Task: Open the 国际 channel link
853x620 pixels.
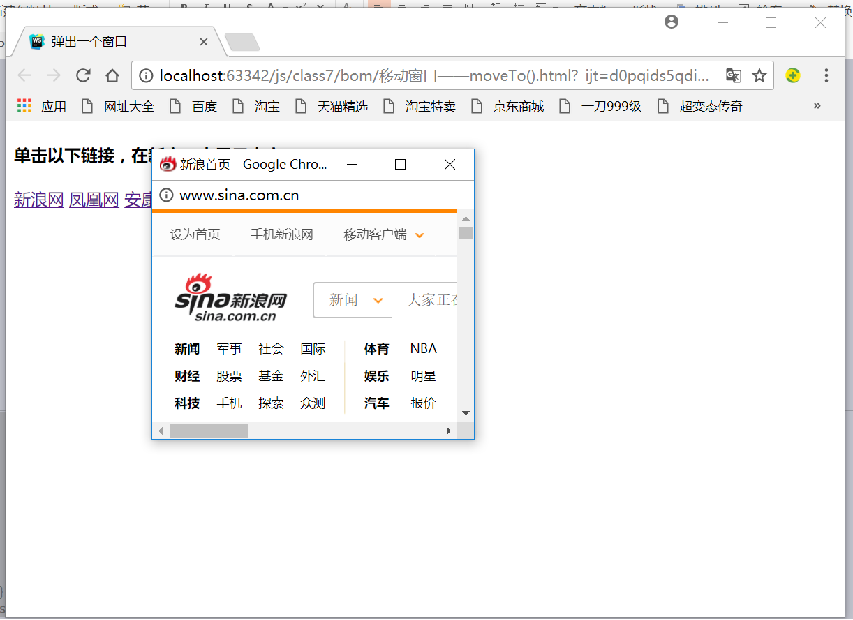Action: [313, 349]
